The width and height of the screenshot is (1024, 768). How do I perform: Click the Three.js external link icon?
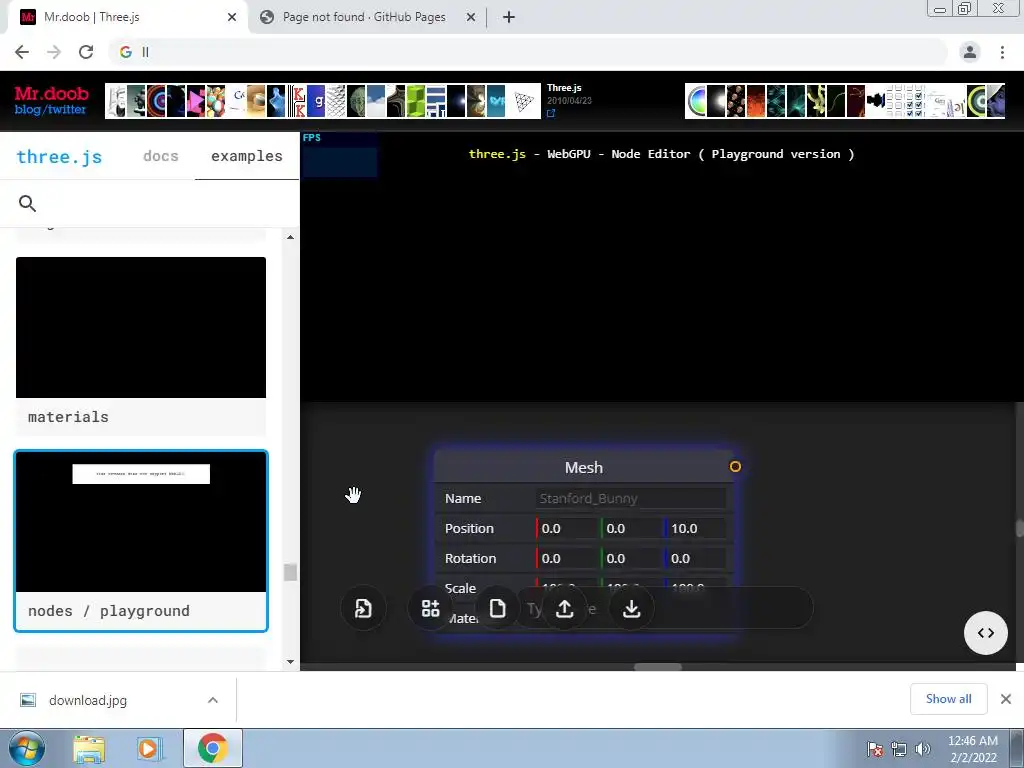(551, 113)
